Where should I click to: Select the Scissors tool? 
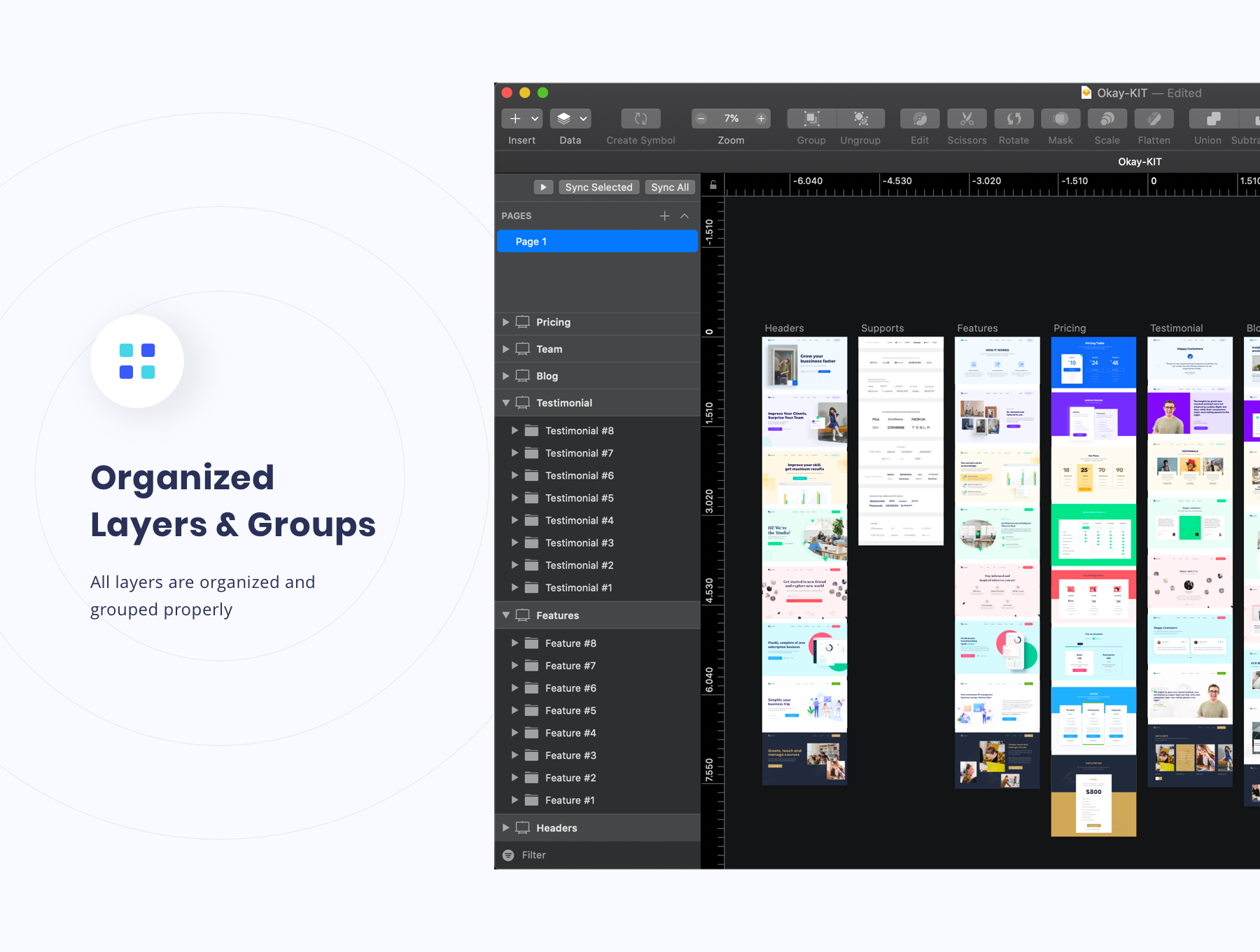966,119
